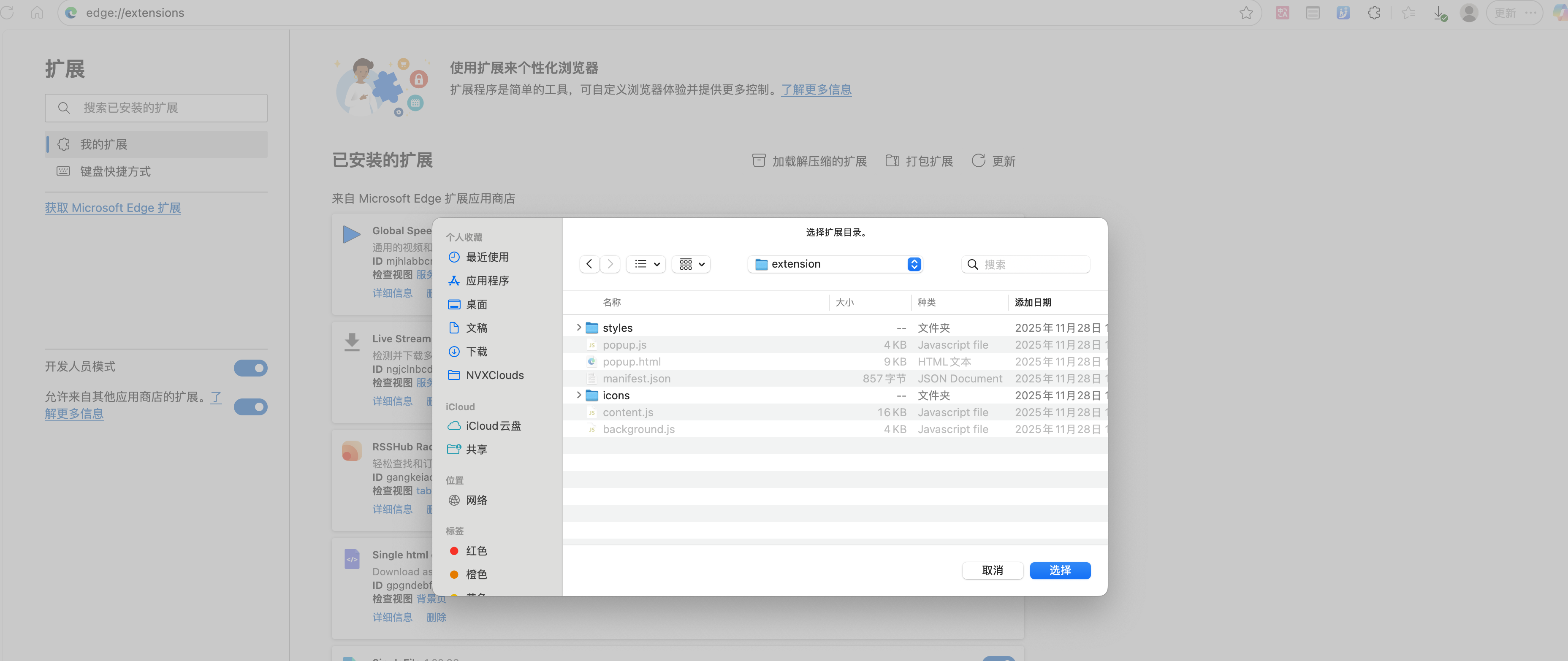This screenshot has width=1568, height=661.
Task: Open iCloud 云盘 in the sidebar
Action: pyautogui.click(x=492, y=426)
